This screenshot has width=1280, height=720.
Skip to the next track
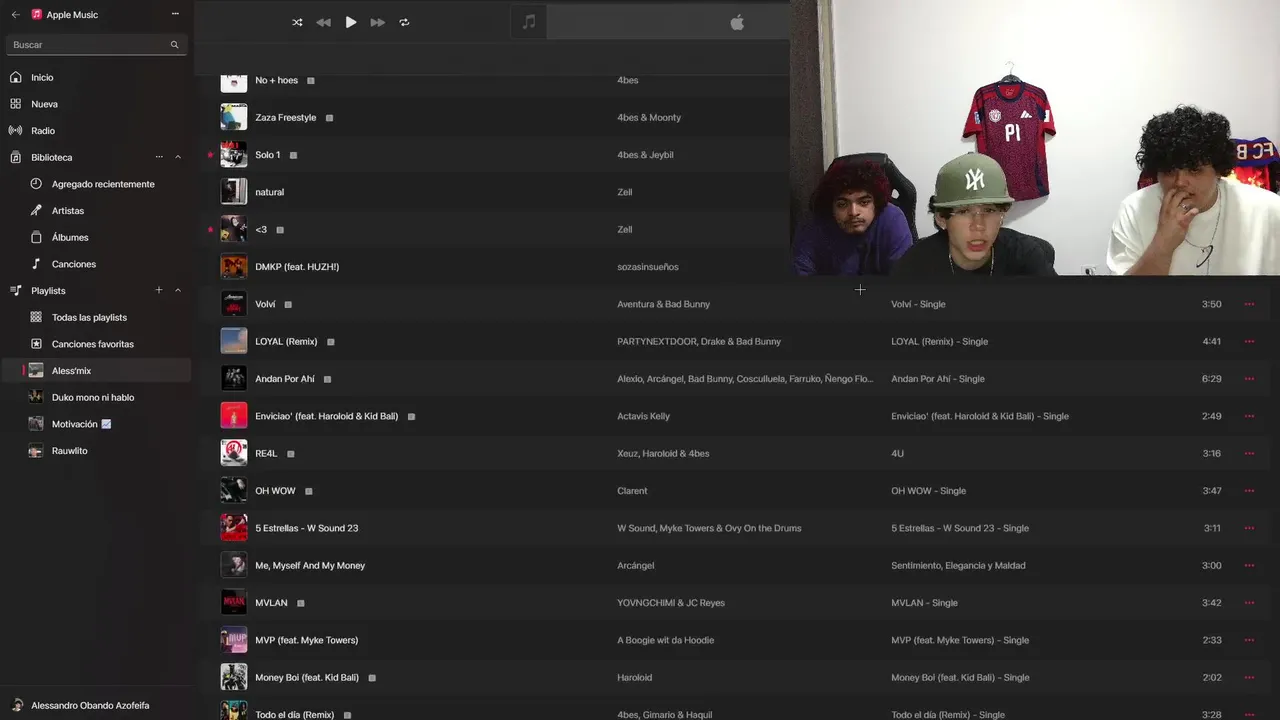[x=378, y=22]
